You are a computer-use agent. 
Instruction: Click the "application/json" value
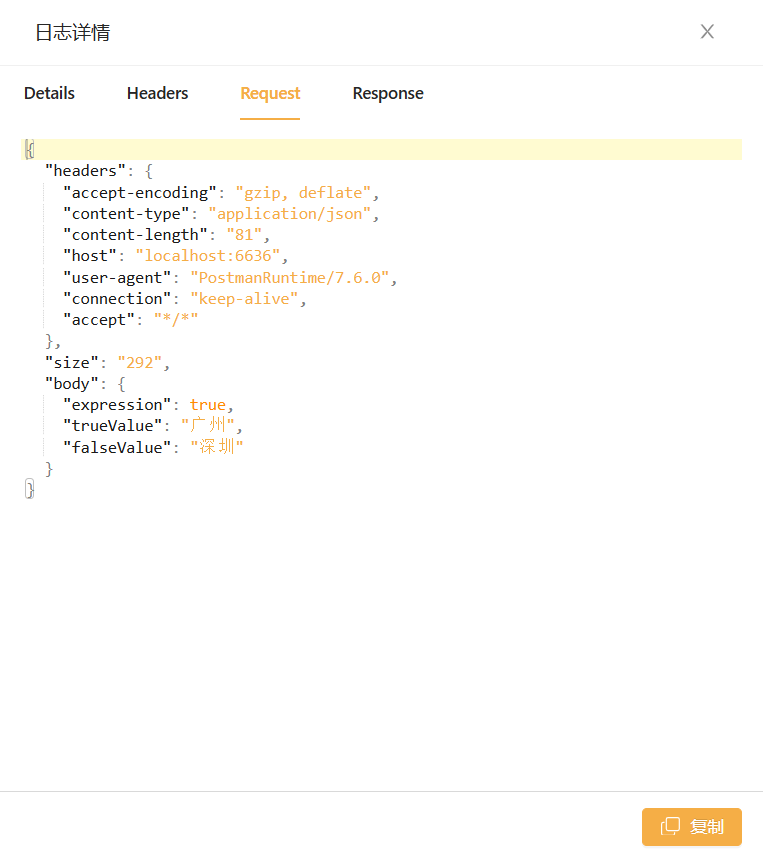[290, 214]
